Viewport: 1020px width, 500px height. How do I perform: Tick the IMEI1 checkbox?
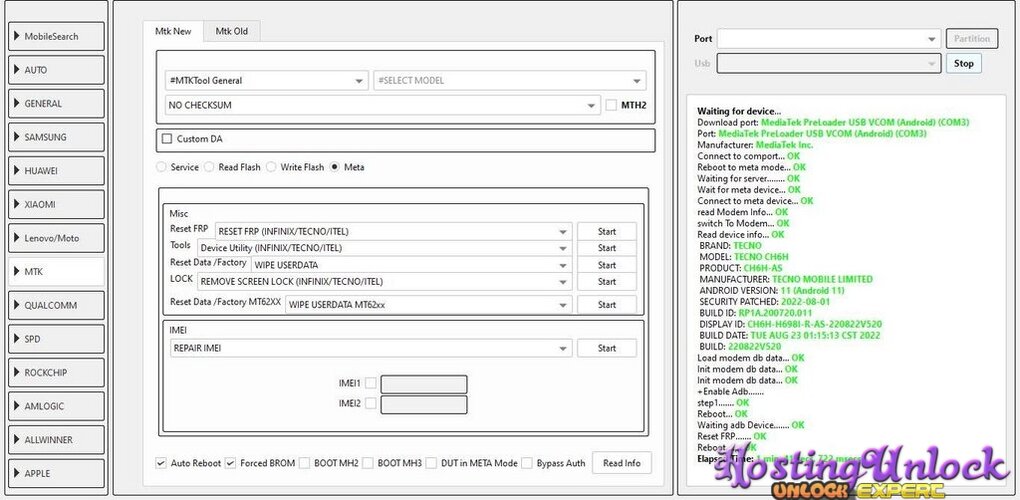(x=370, y=383)
